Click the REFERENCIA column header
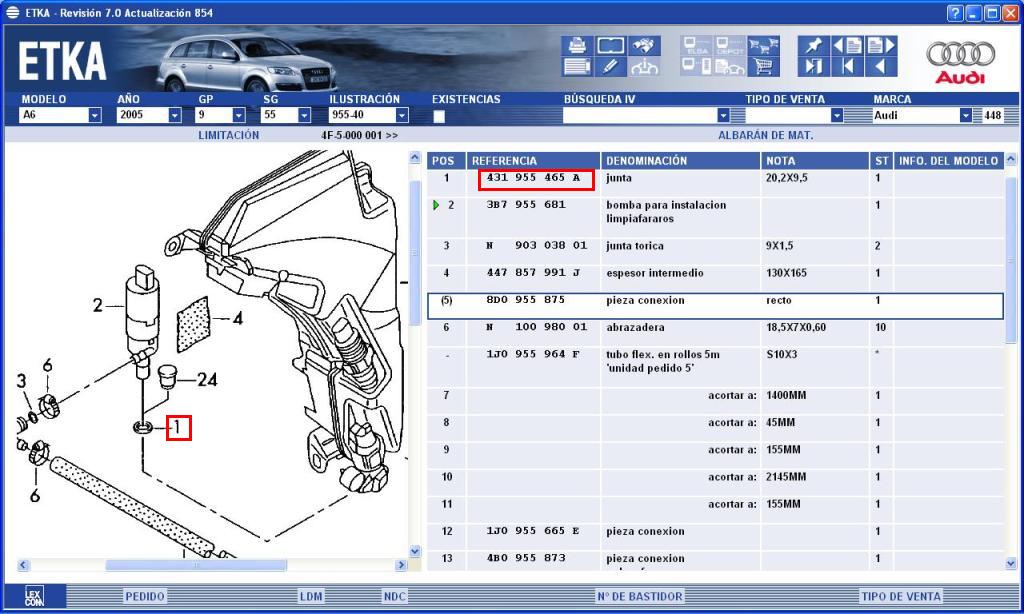Screen dimensions: 1024x614 pyautogui.click(x=533, y=161)
